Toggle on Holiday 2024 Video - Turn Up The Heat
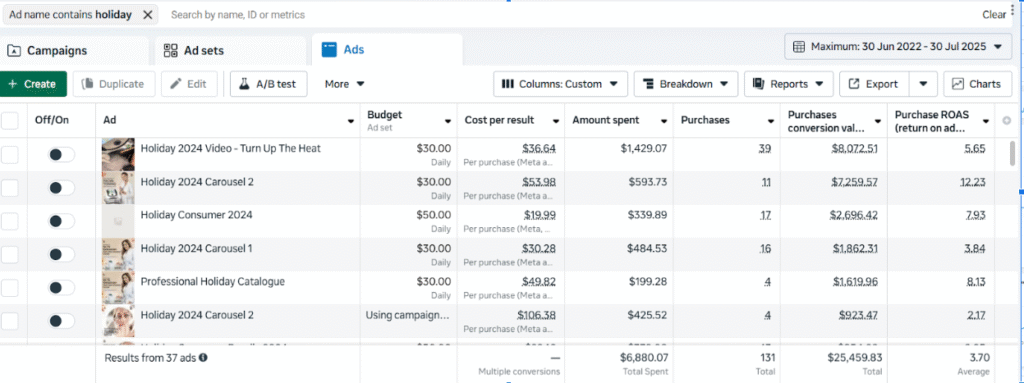Image resolution: width=1024 pixels, height=383 pixels. pos(61,155)
